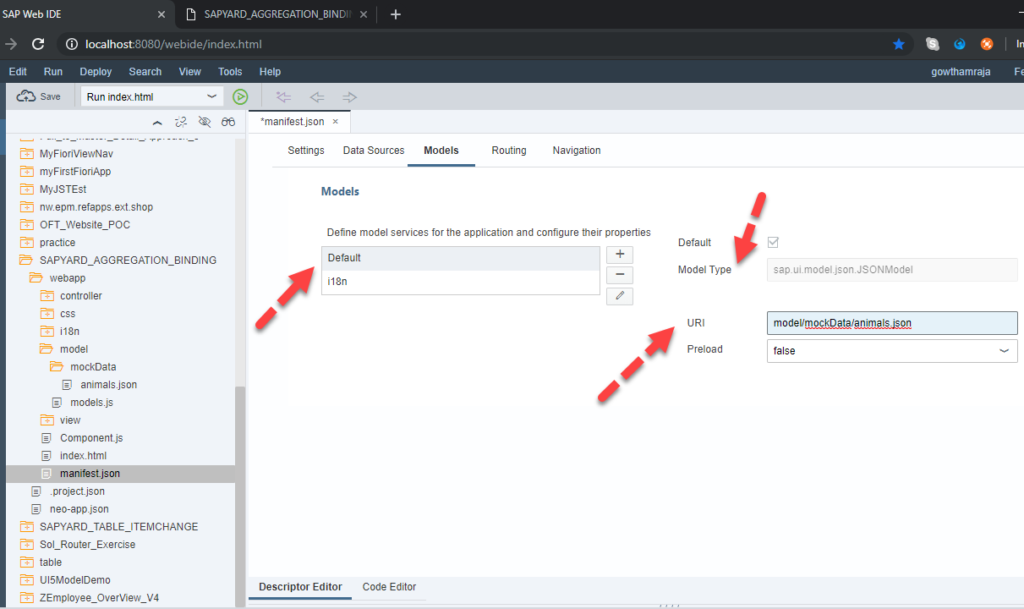Image resolution: width=1024 pixels, height=609 pixels.
Task: Click the site info icon in address bar
Action: (71, 44)
